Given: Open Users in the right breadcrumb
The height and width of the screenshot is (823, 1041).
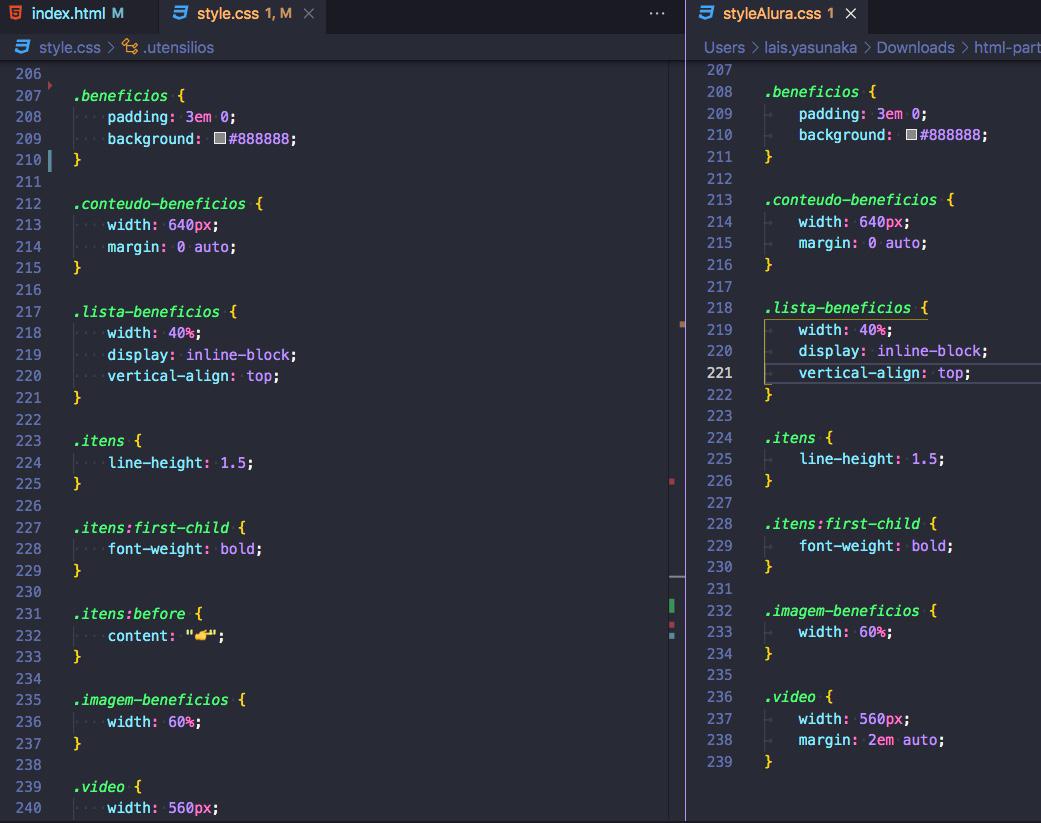Looking at the screenshot, I should 724,47.
